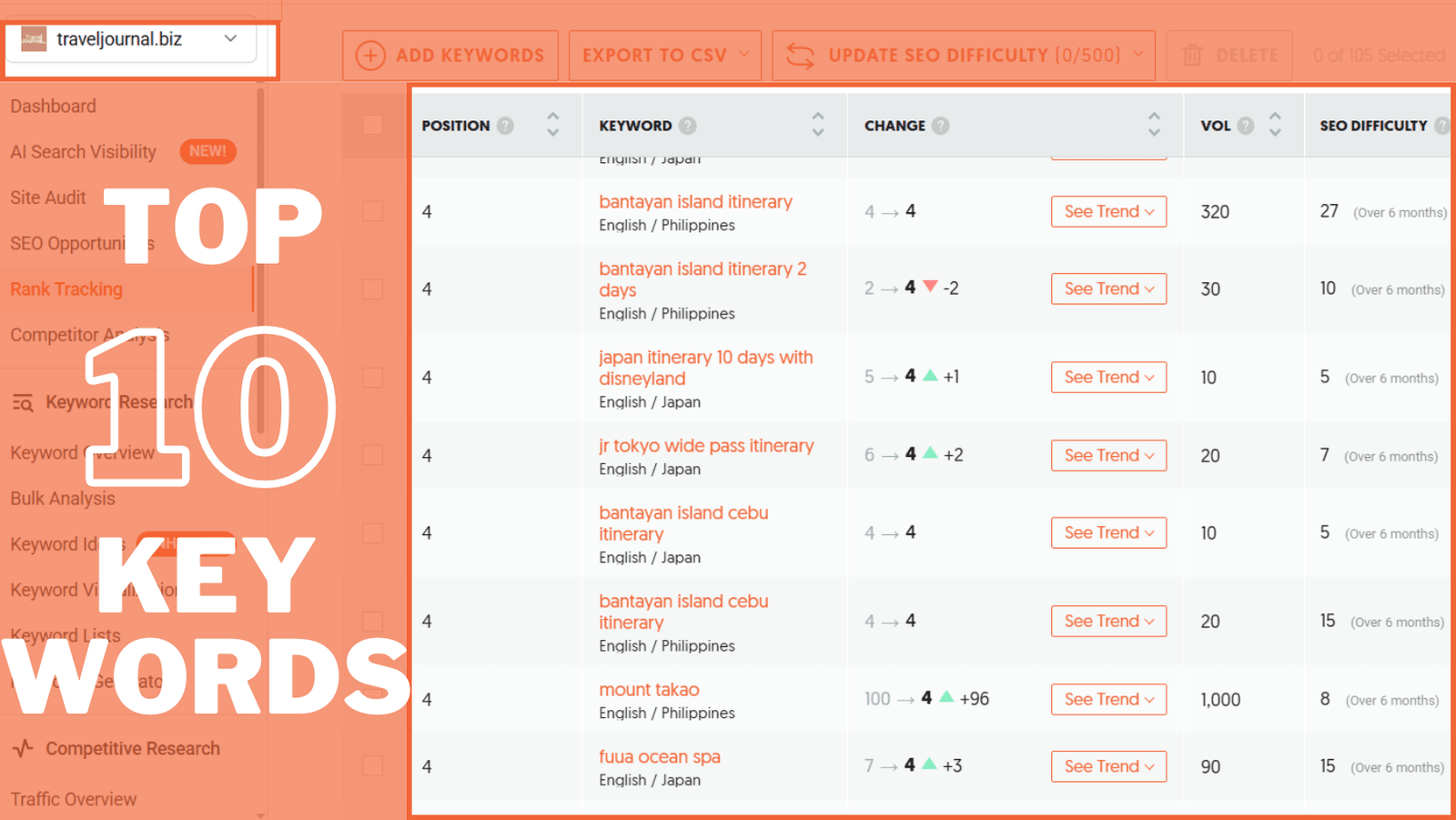Go to AI Search Visibility menu item
The width and height of the screenshot is (1456, 820).
pyautogui.click(x=83, y=152)
